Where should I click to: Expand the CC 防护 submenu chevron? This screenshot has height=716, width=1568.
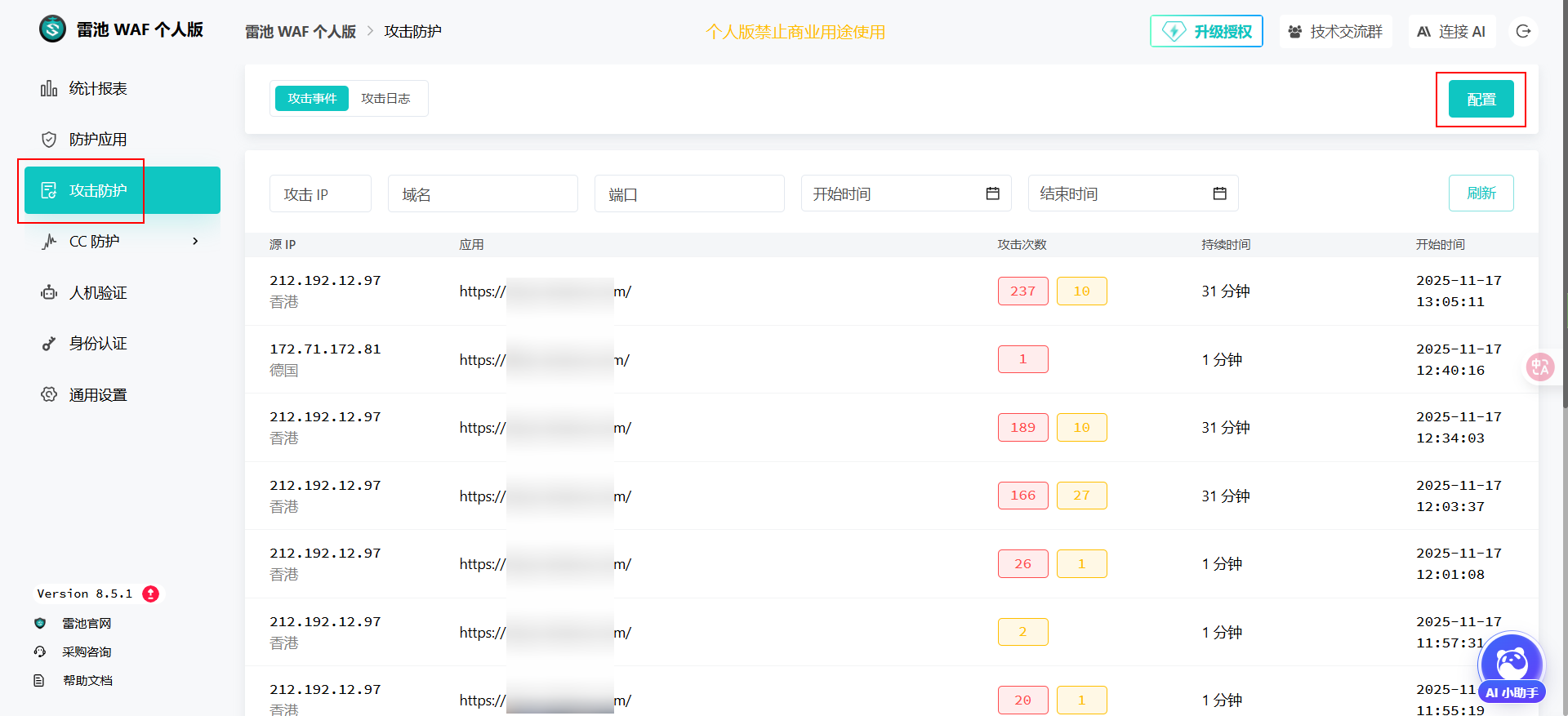point(195,241)
